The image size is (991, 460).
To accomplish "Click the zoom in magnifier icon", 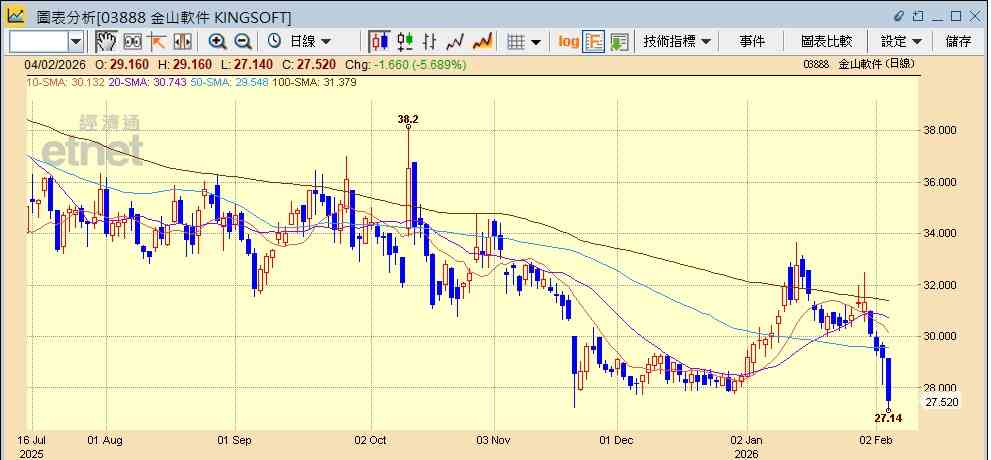I will click(217, 42).
